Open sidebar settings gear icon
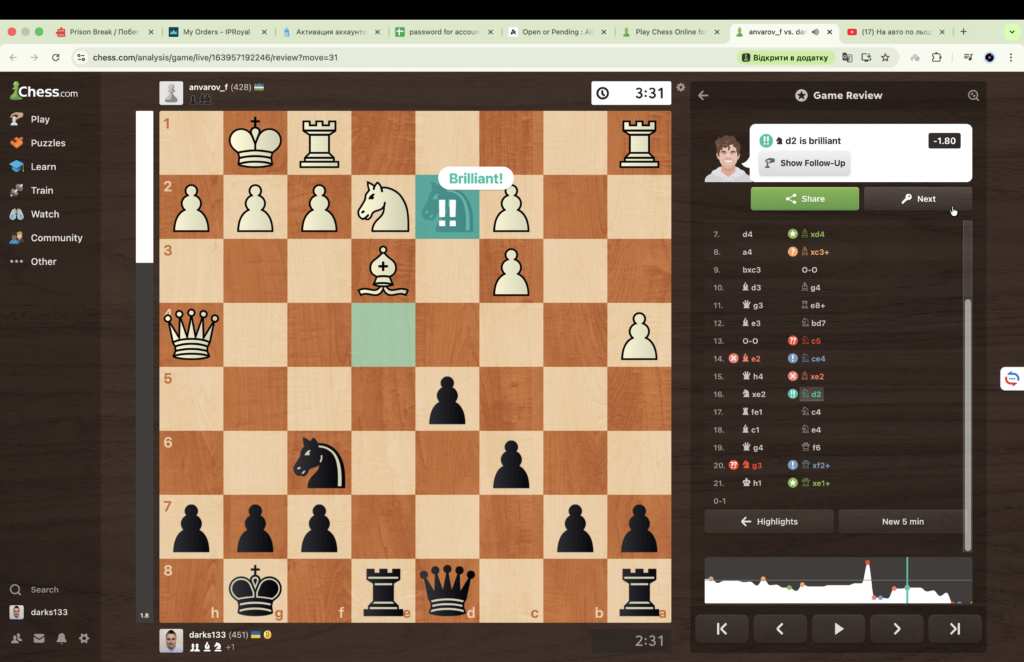This screenshot has height=662, width=1024. 84,638
